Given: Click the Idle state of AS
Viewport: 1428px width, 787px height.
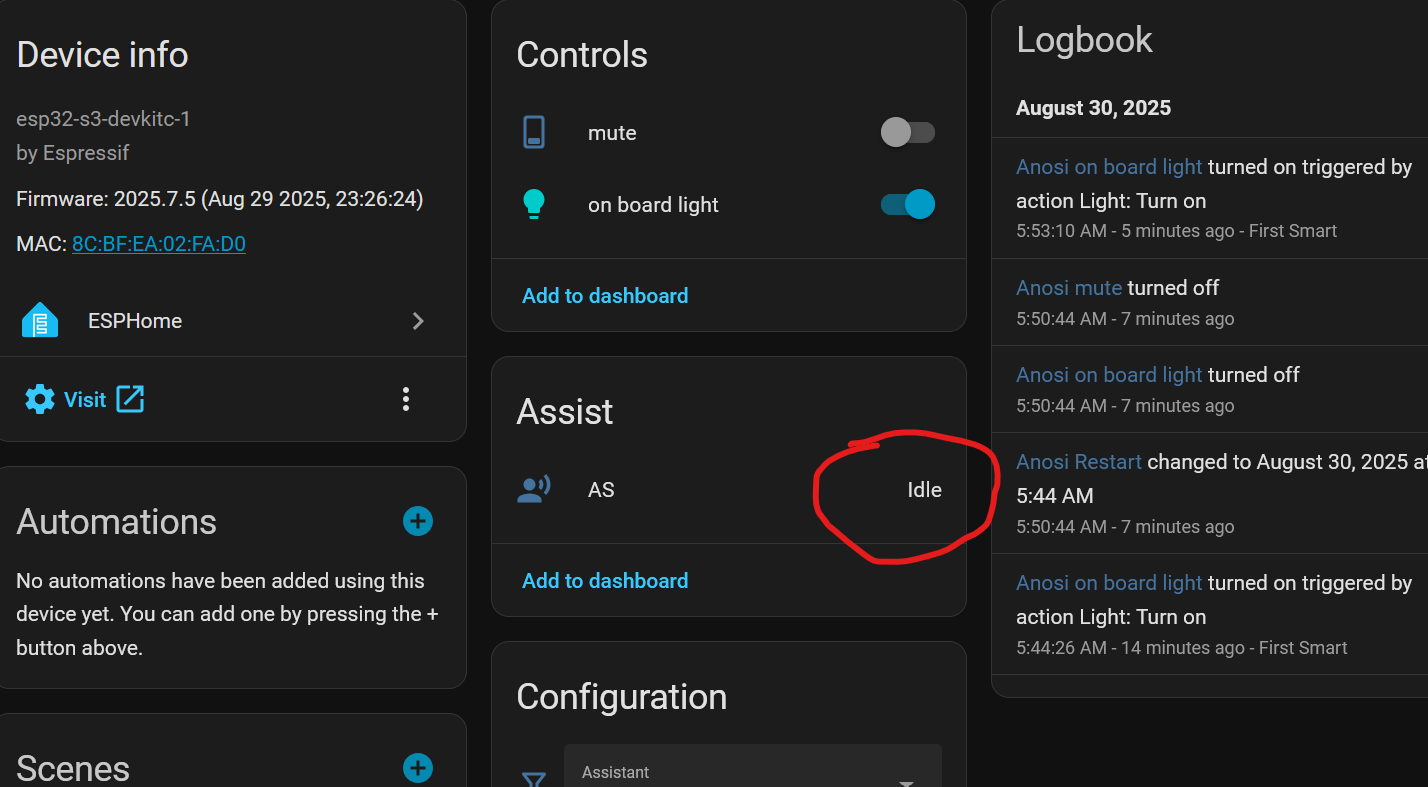Looking at the screenshot, I should pyautogui.click(x=924, y=490).
